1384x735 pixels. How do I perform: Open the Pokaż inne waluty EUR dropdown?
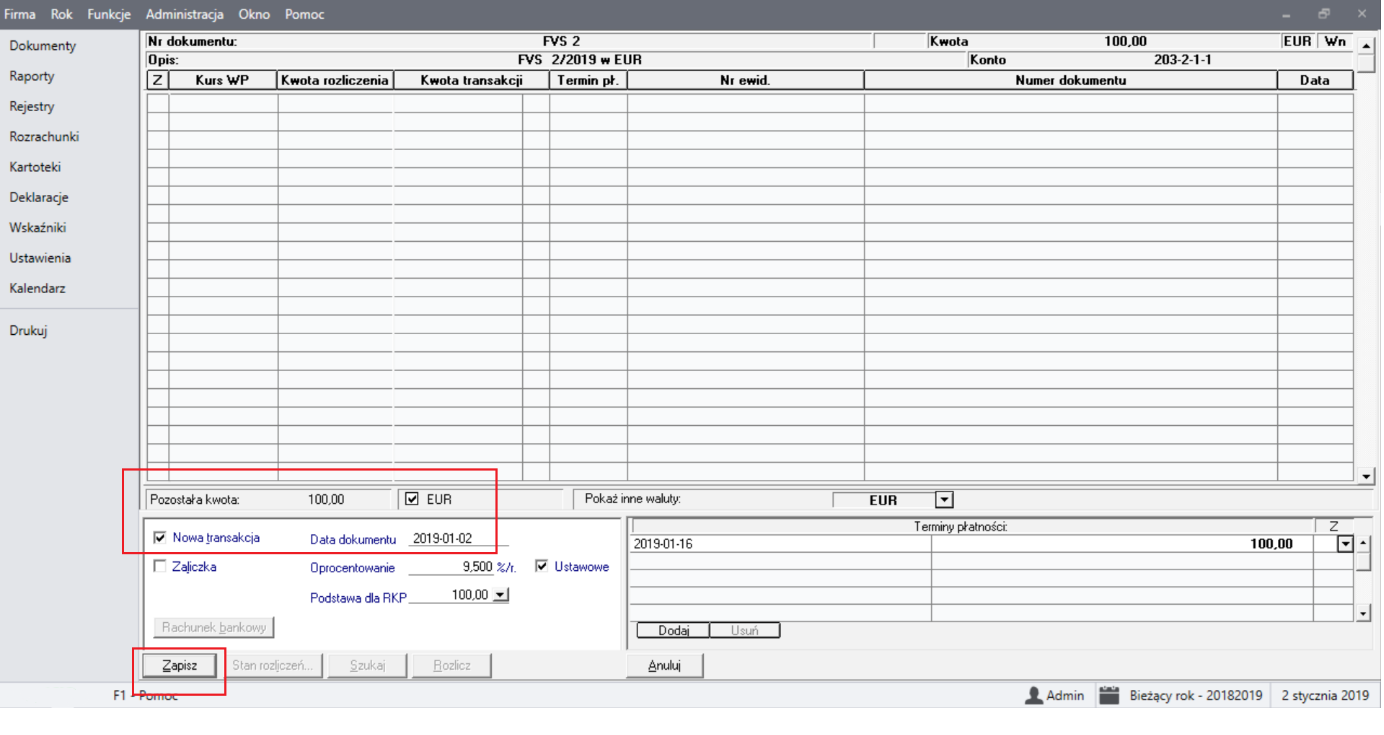[944, 500]
